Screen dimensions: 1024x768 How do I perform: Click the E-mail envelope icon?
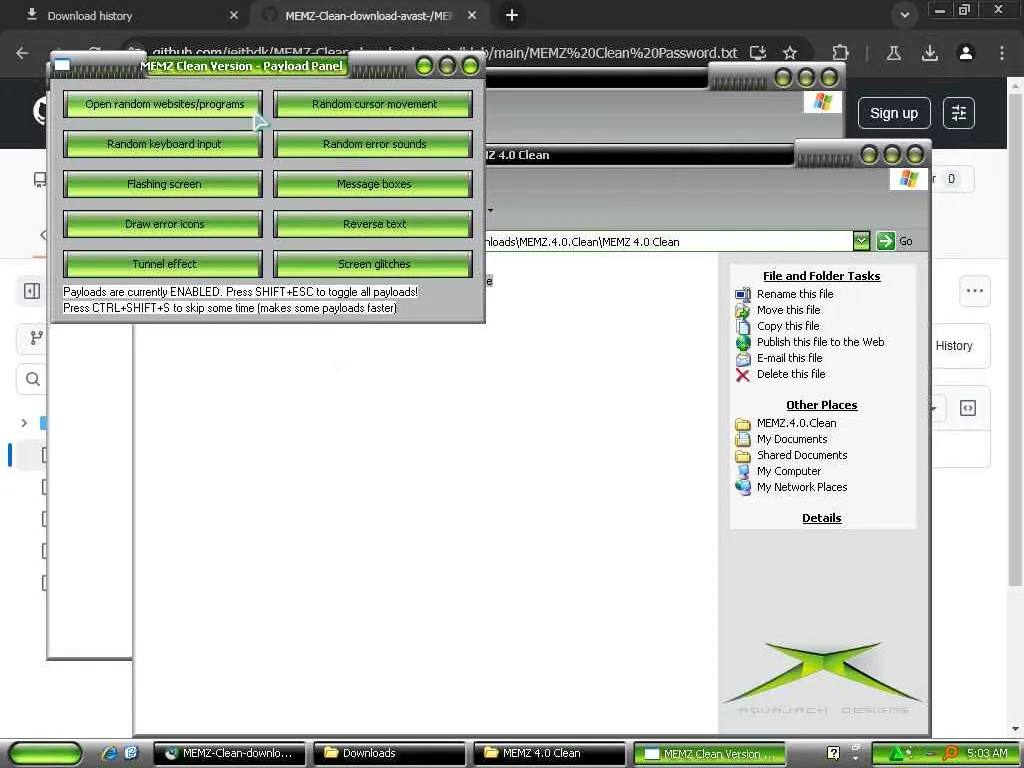click(743, 359)
